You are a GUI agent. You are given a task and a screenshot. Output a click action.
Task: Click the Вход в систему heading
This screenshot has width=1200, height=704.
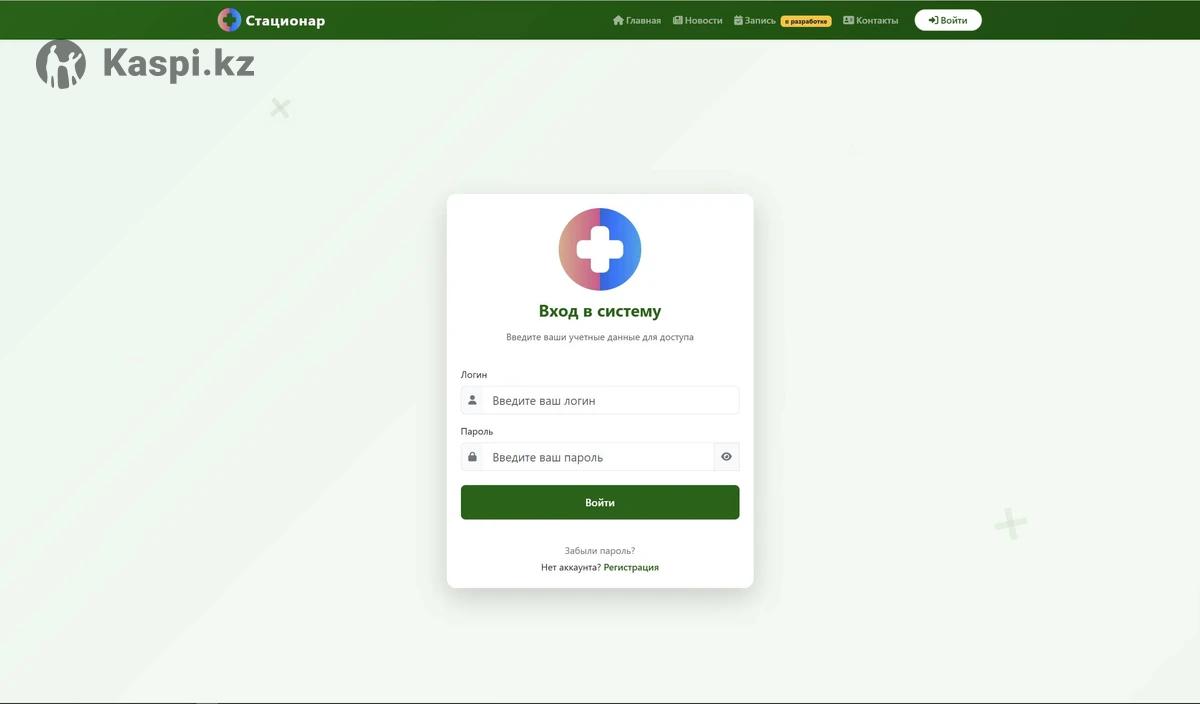tap(600, 311)
